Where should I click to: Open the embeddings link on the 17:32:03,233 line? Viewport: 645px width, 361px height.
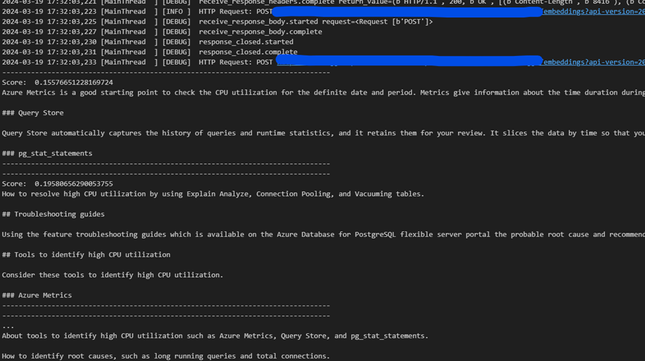pyautogui.click(x=594, y=62)
